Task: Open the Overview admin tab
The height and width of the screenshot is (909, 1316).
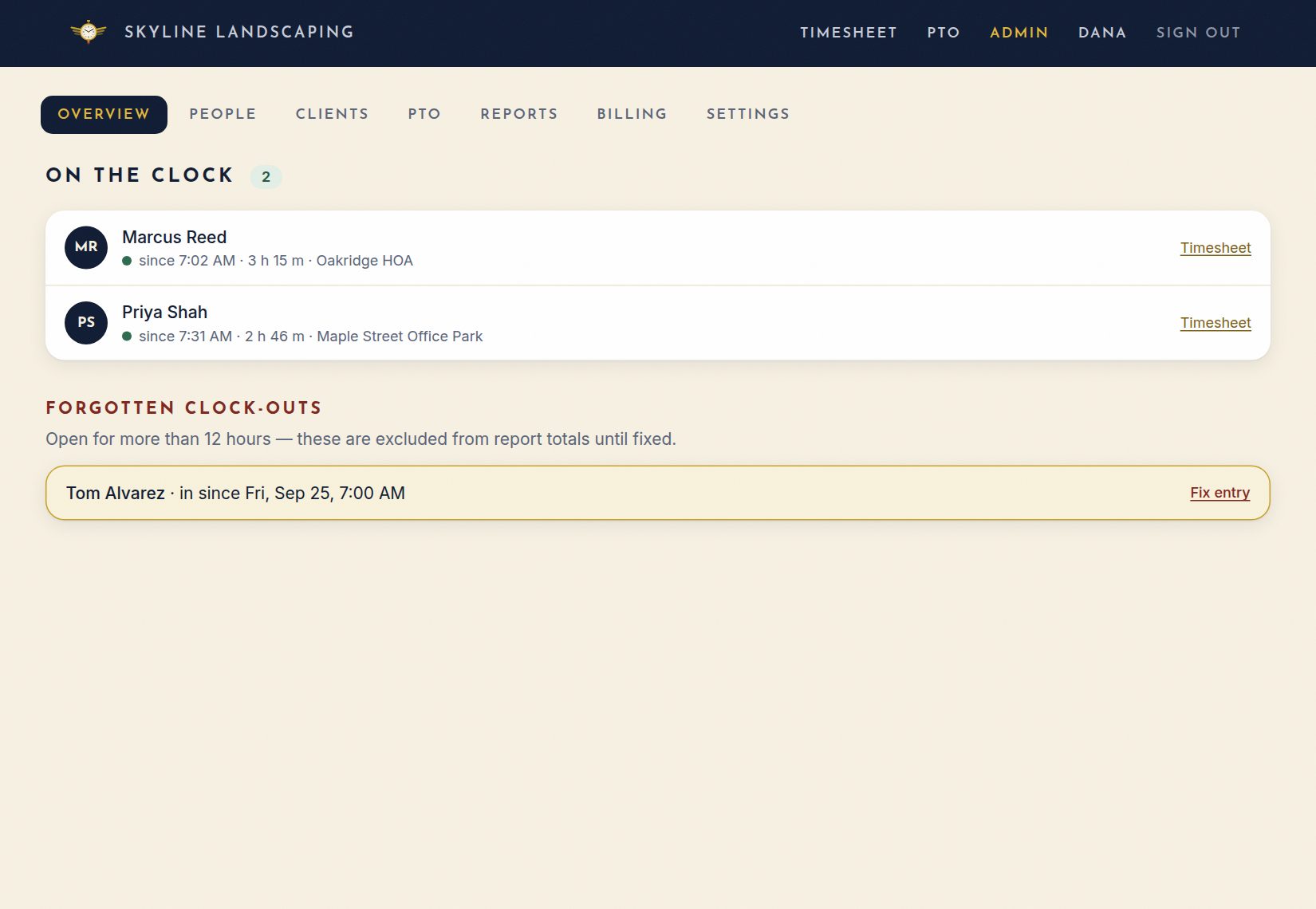Action: pyautogui.click(x=104, y=115)
